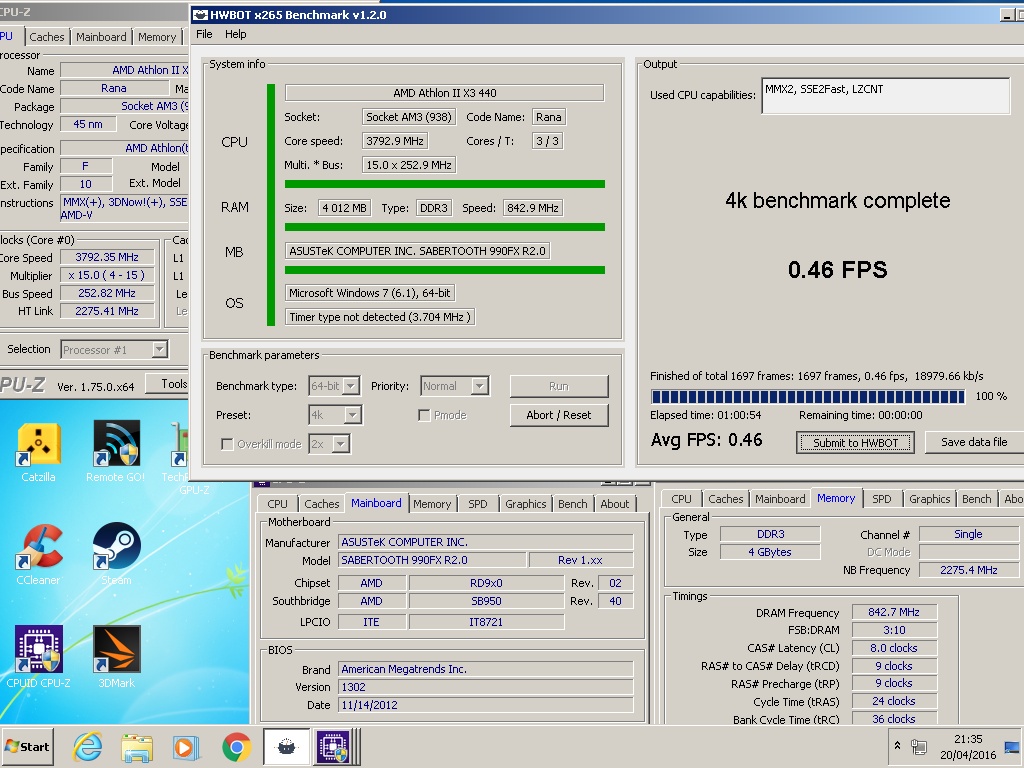Viewport: 1024px width, 768px height.
Task: Open the Catzilla desktop shortcut
Action: pos(39,452)
